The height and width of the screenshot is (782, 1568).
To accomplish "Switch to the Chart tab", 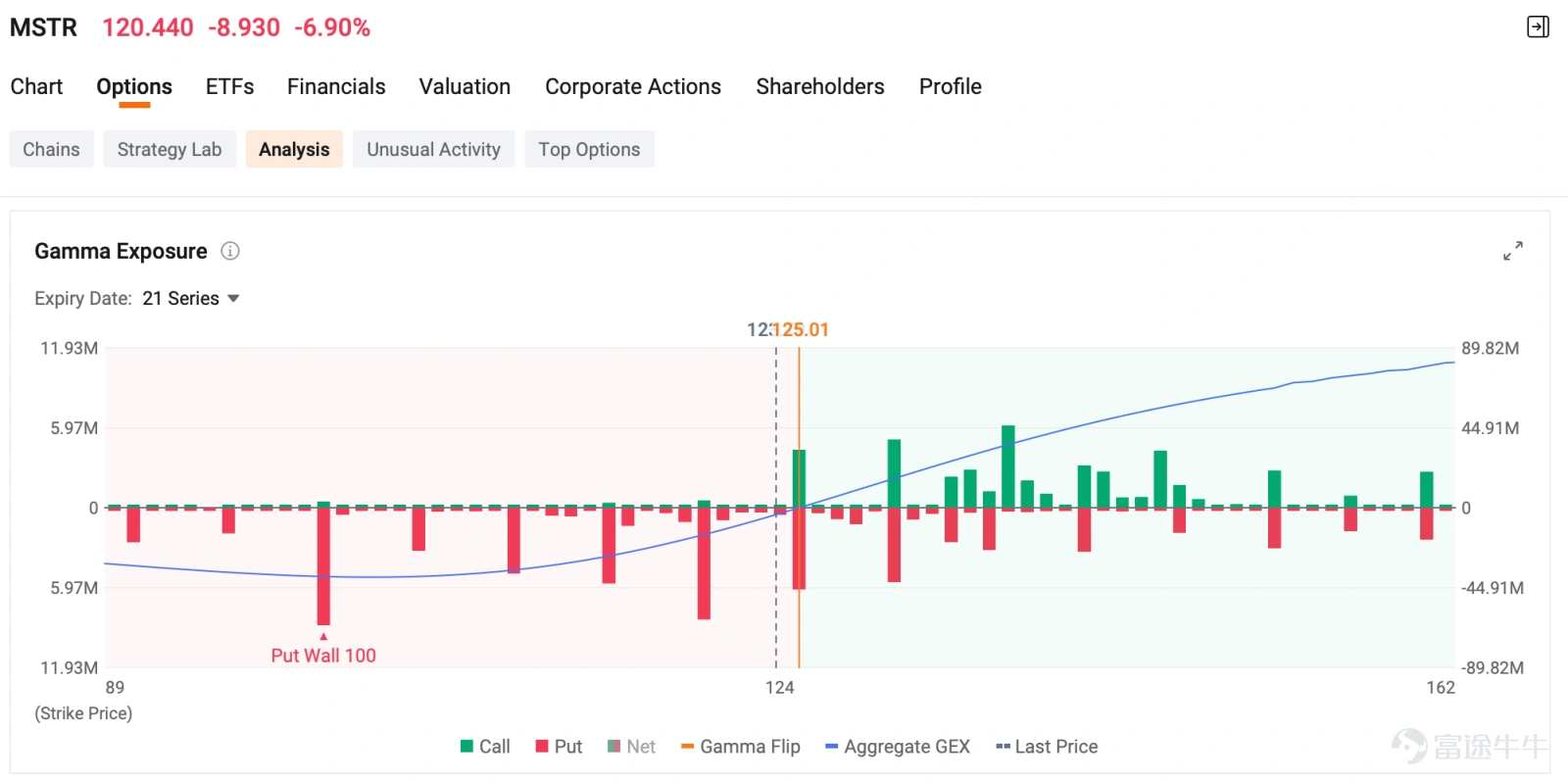I will 36,86.
